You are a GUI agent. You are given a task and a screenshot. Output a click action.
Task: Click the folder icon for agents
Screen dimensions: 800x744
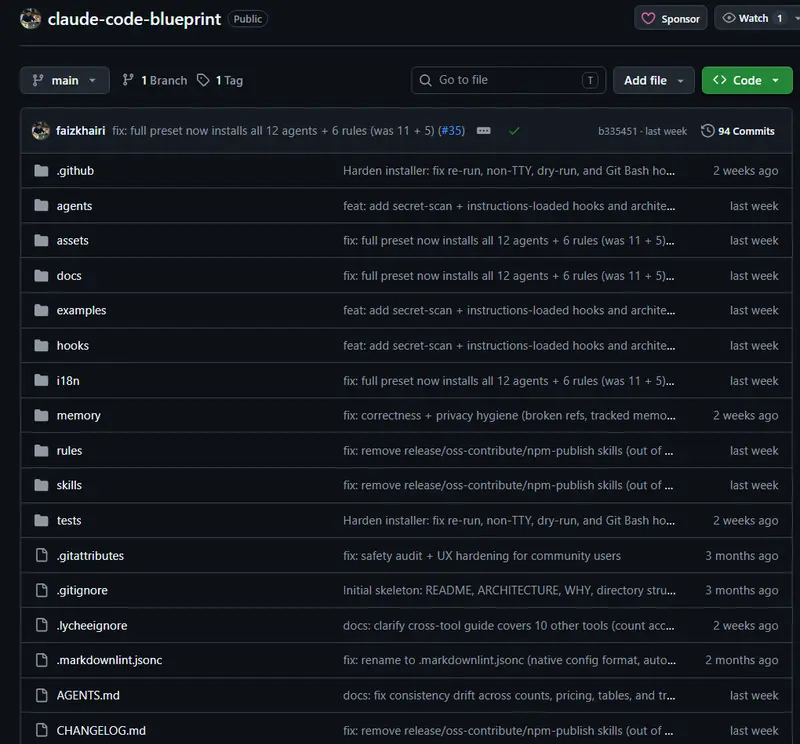[x=41, y=206]
